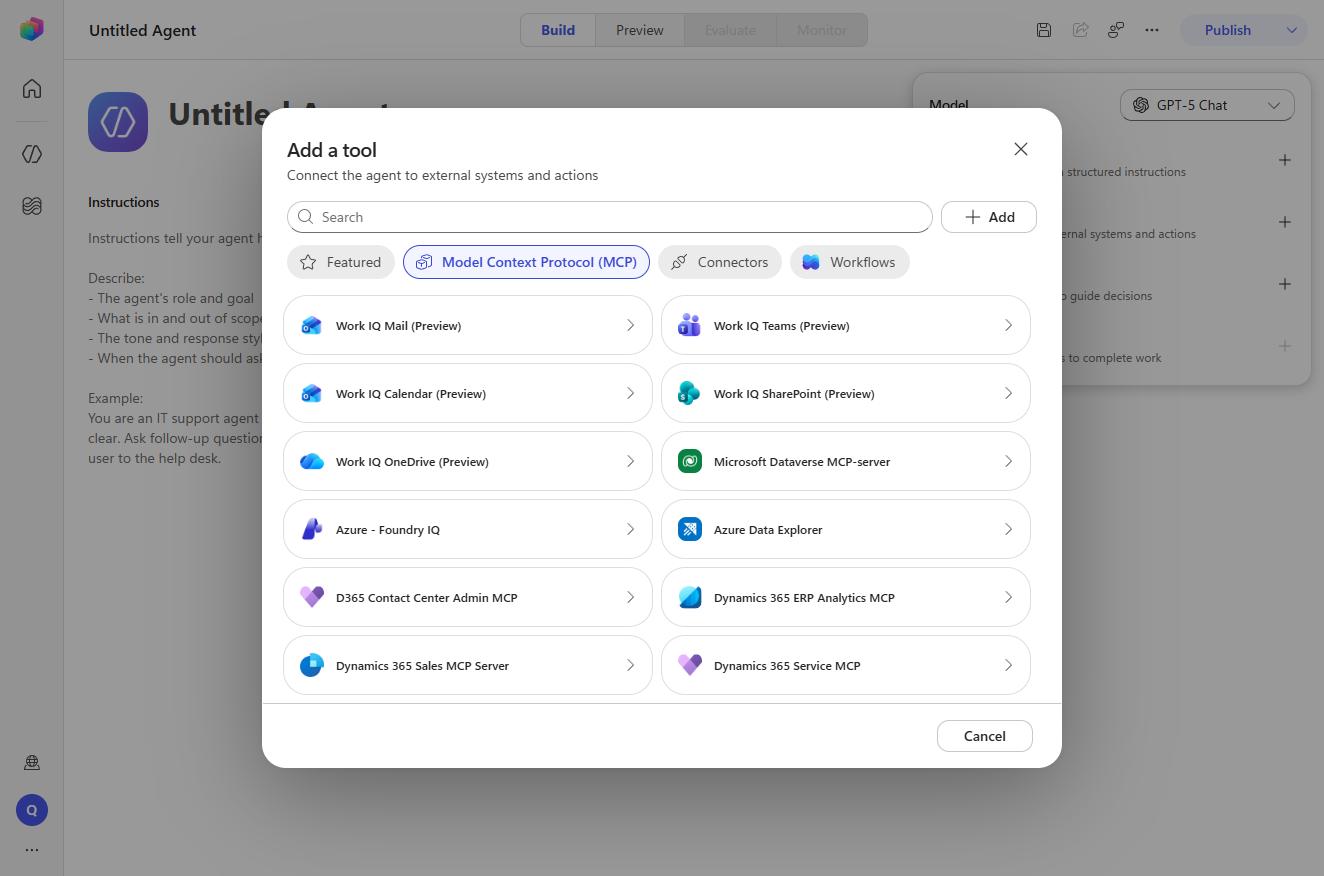Click the plus next to structured instructions
The height and width of the screenshot is (876, 1324).
1285,160
